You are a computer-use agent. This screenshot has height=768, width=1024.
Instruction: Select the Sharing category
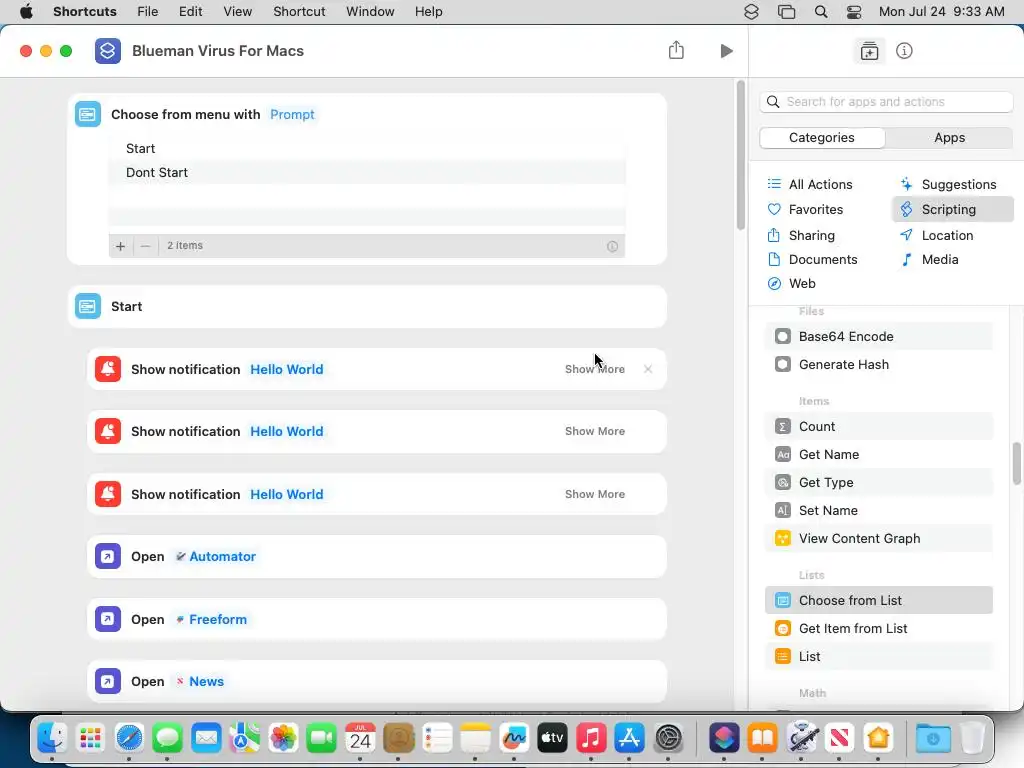801,235
